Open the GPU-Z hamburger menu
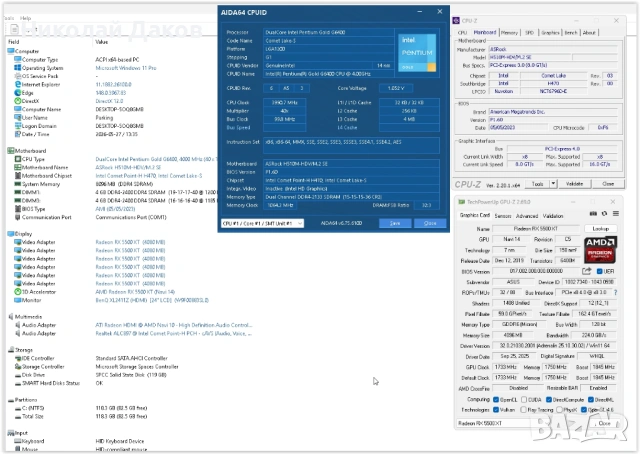This screenshot has width=640, height=454. (x=616, y=214)
